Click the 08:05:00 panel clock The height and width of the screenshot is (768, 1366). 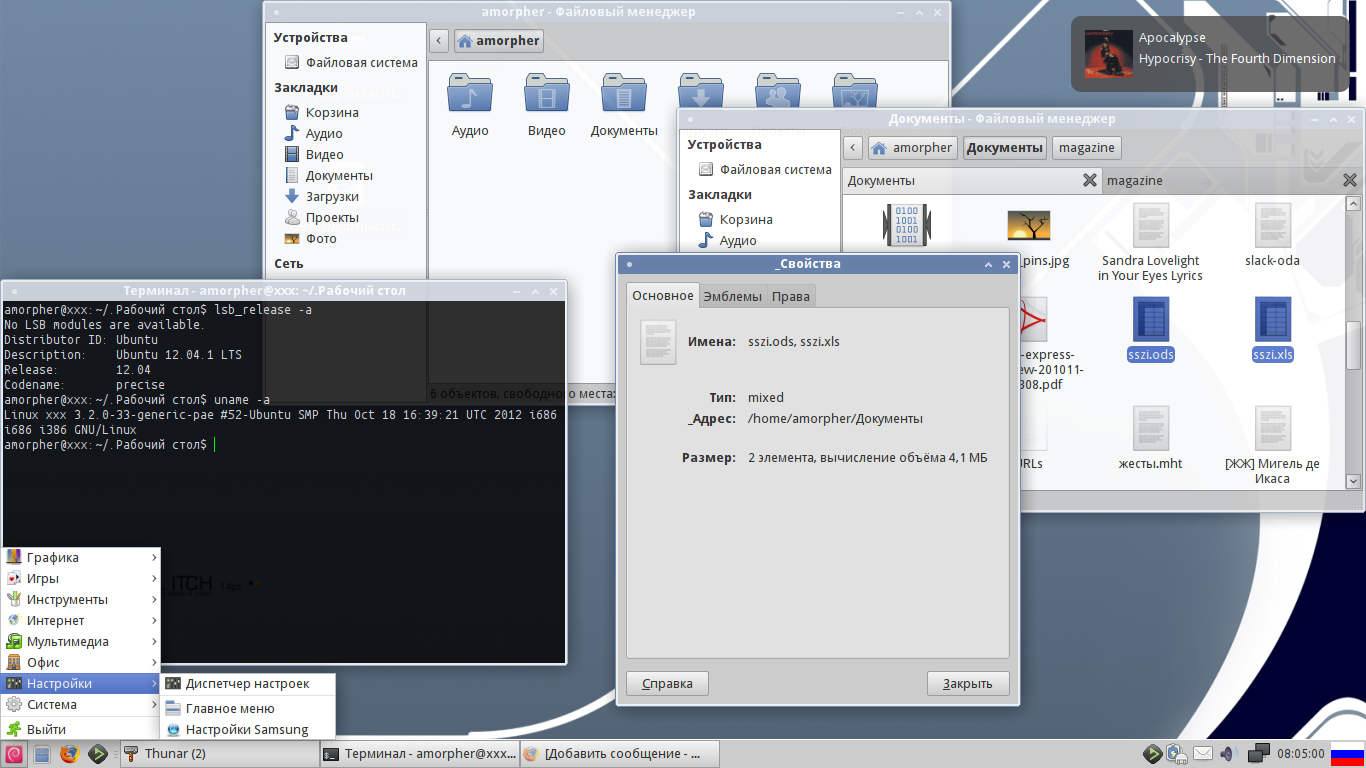(x=1301, y=754)
